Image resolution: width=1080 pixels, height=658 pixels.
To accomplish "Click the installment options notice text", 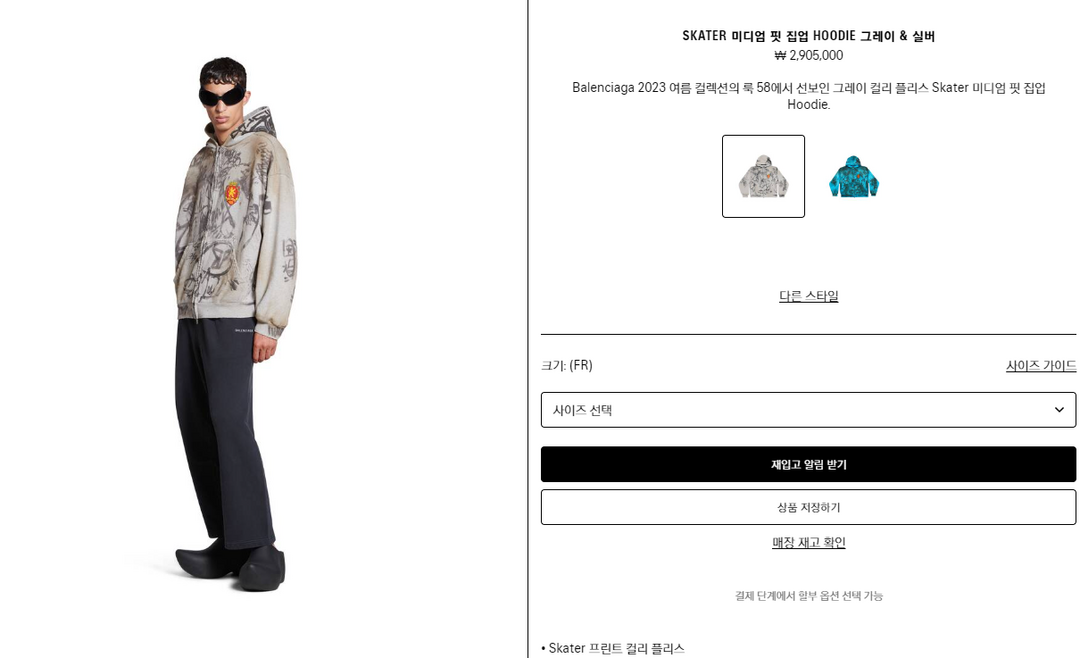I will click(x=809, y=596).
